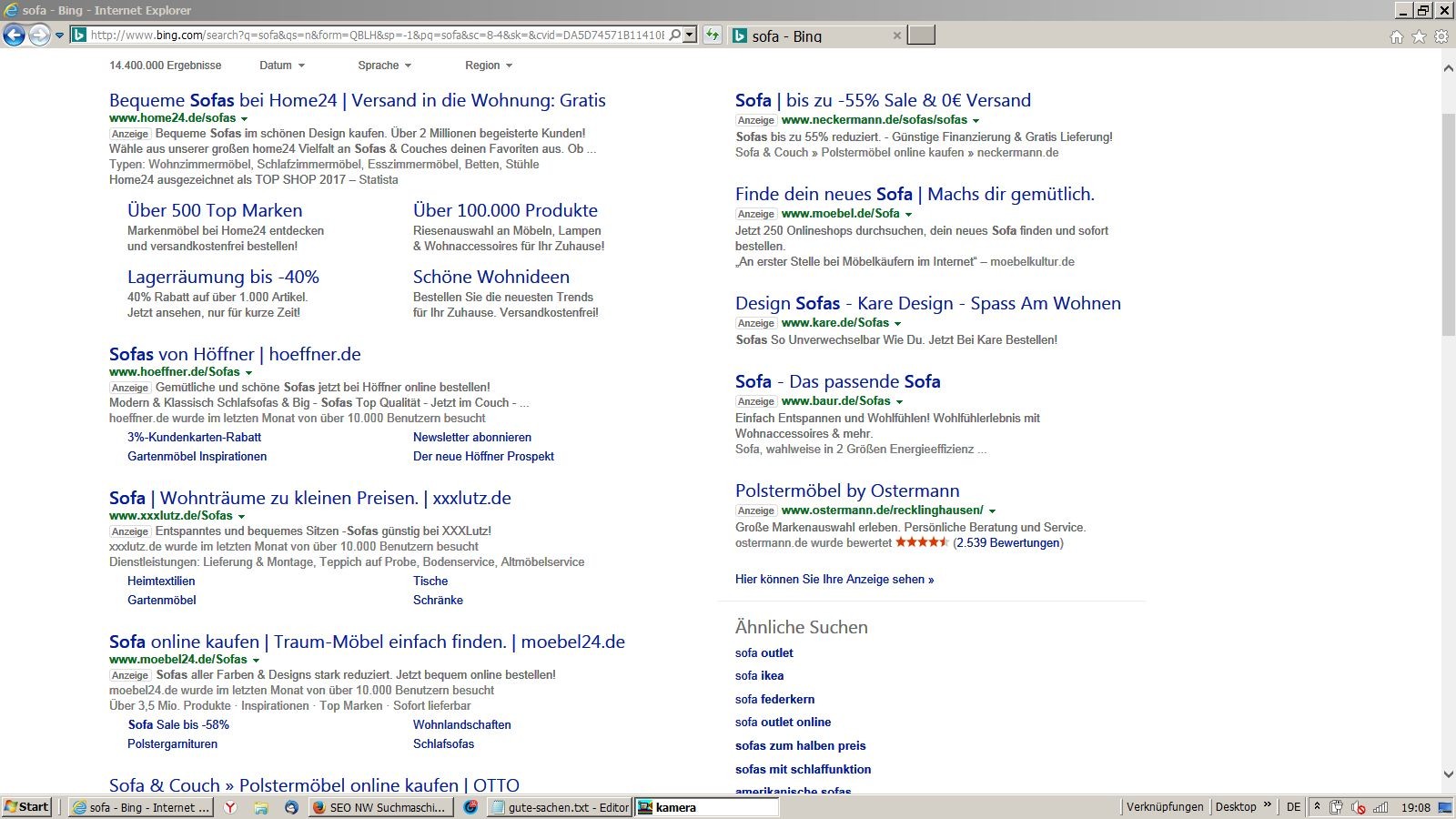Open 'Lagerräumung bis -40%' sitelink
Viewport: 1456px width, 819px height.
(223, 277)
